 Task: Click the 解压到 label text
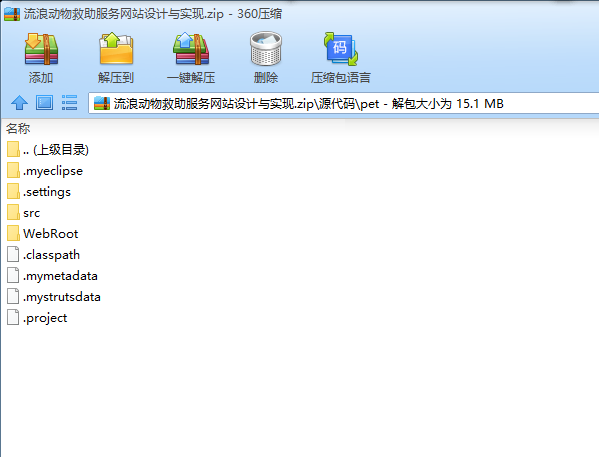(x=116, y=78)
